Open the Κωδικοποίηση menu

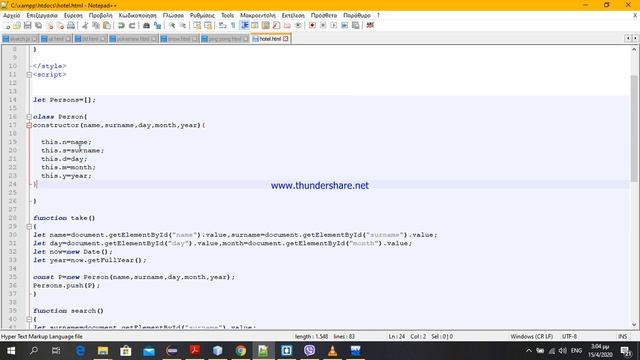click(x=138, y=16)
